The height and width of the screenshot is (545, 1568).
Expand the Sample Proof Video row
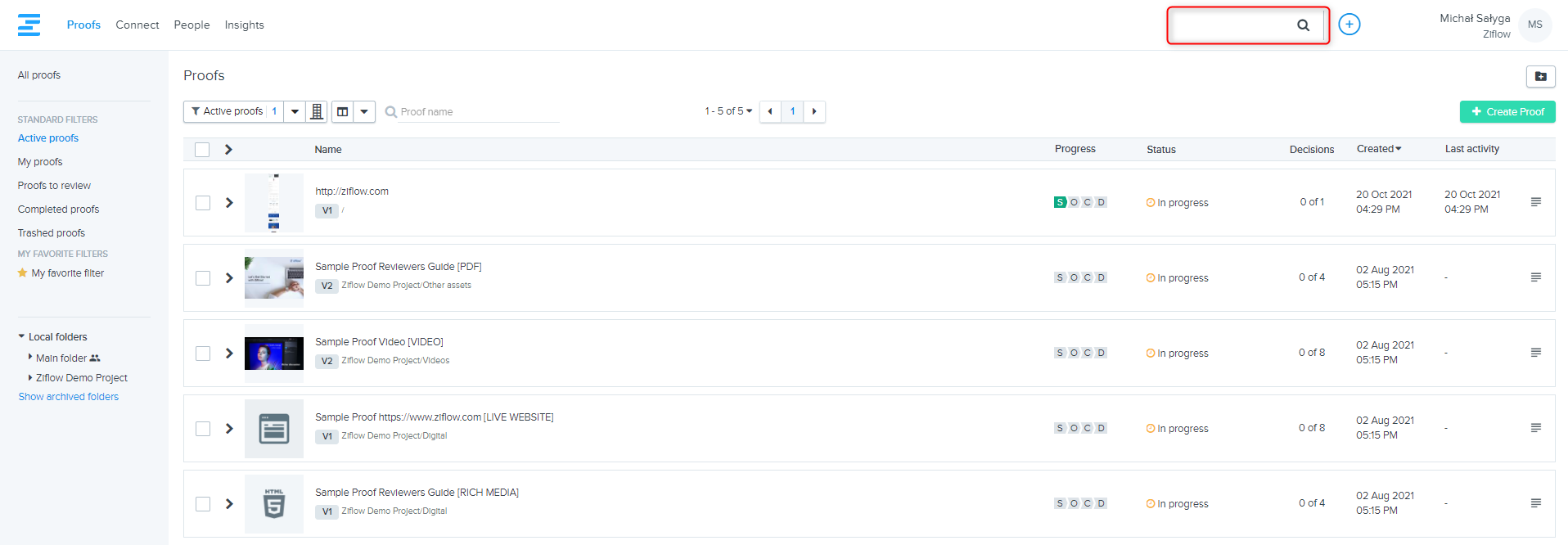[229, 354]
